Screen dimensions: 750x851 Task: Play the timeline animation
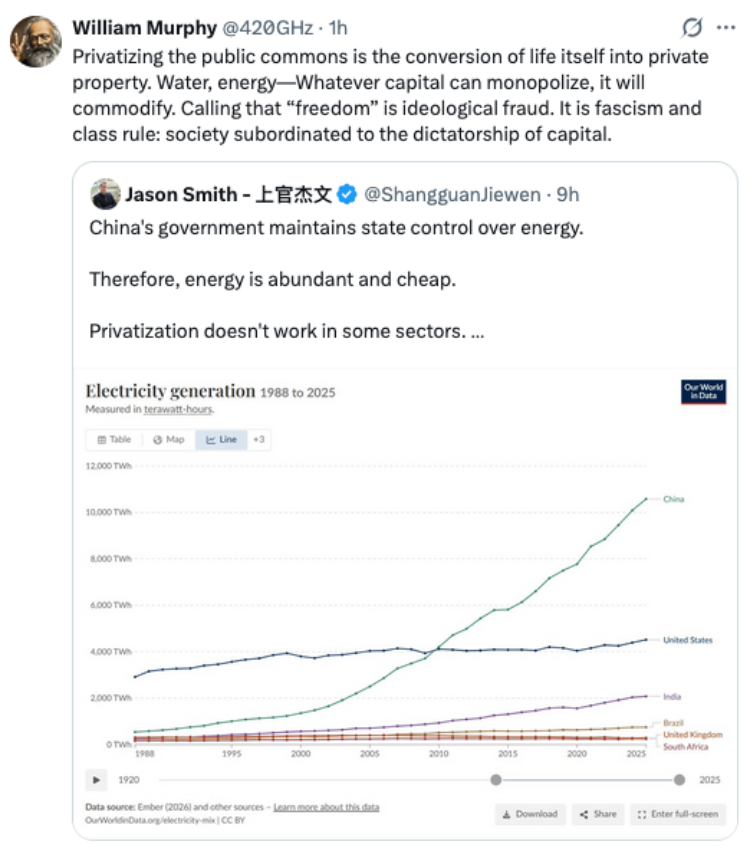point(96,780)
